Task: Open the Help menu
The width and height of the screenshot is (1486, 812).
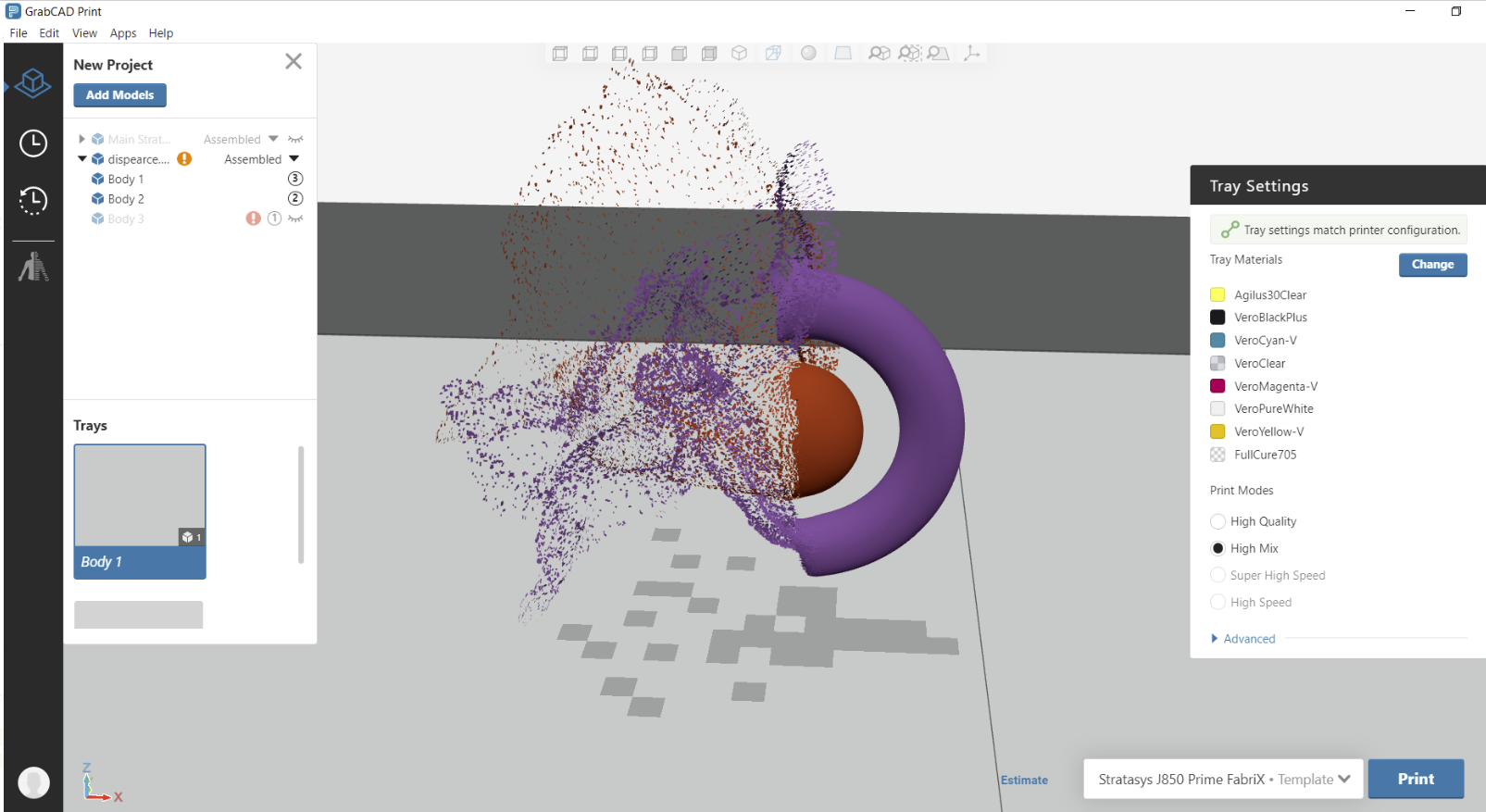Action: point(161,33)
